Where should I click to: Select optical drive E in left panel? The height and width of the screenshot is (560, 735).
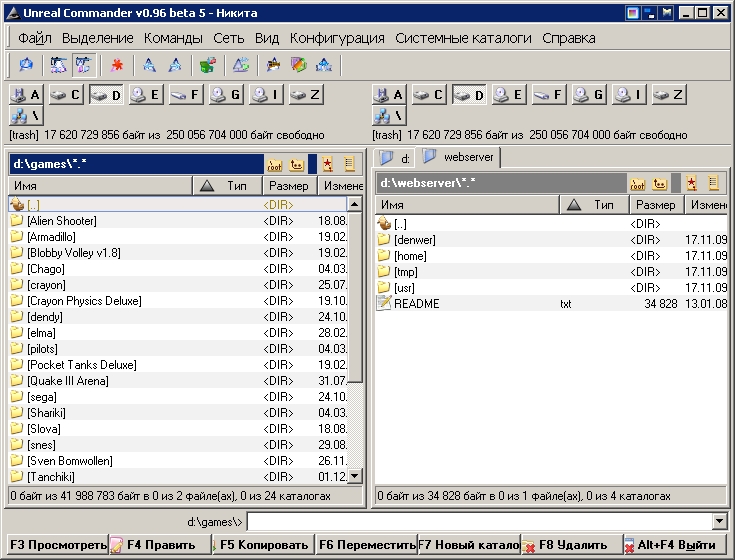click(x=146, y=95)
